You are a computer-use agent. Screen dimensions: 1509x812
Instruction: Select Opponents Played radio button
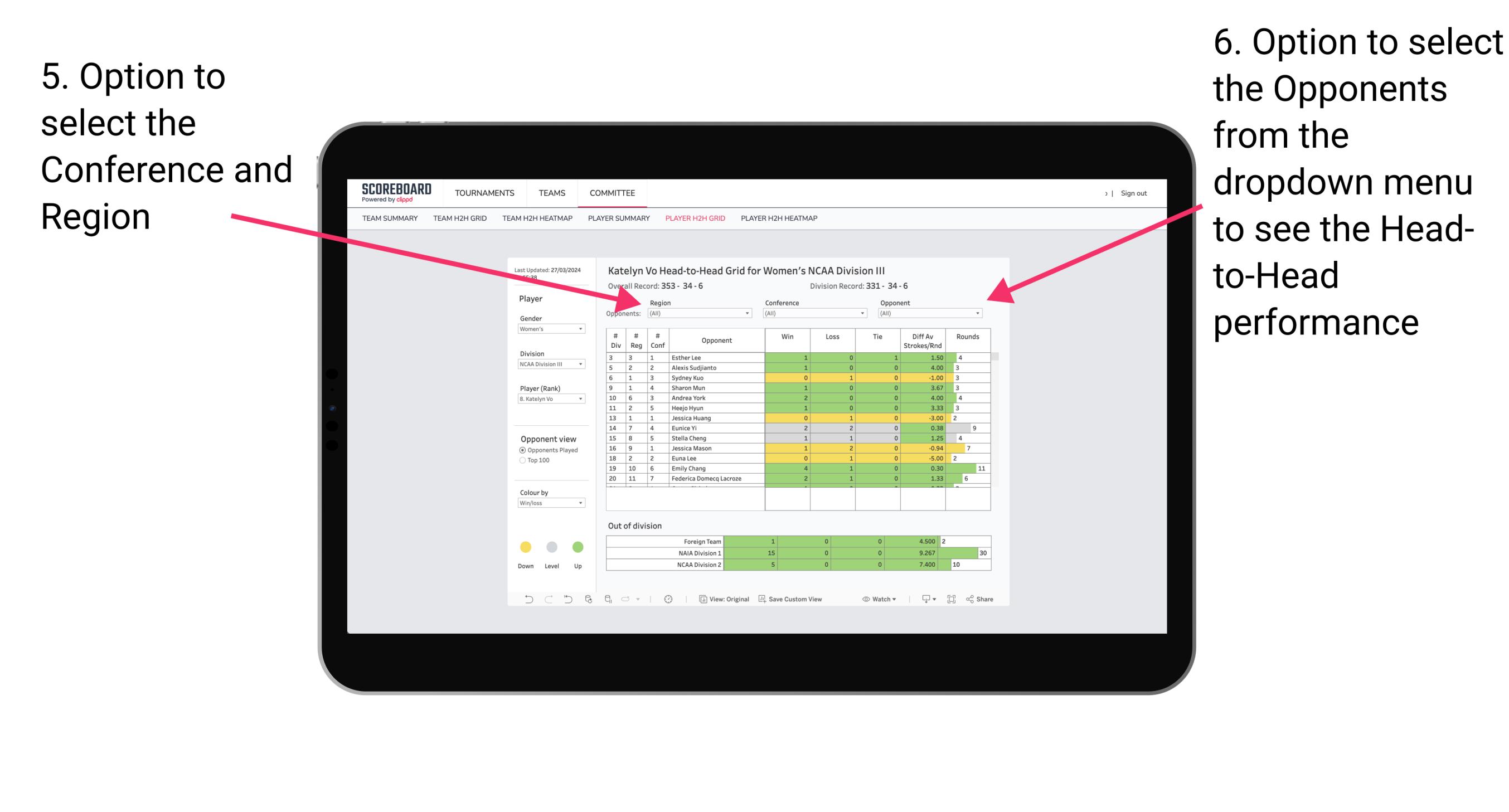point(520,450)
